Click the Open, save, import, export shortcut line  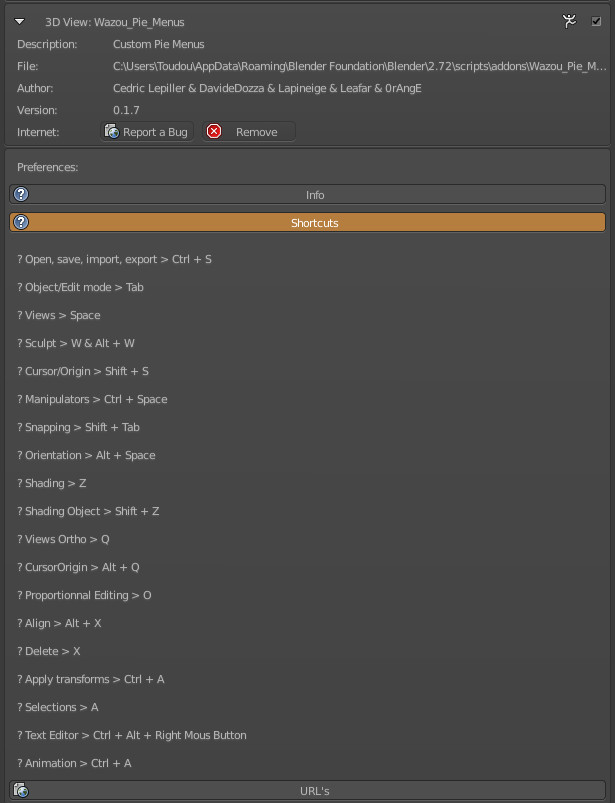pyautogui.click(x=114, y=259)
